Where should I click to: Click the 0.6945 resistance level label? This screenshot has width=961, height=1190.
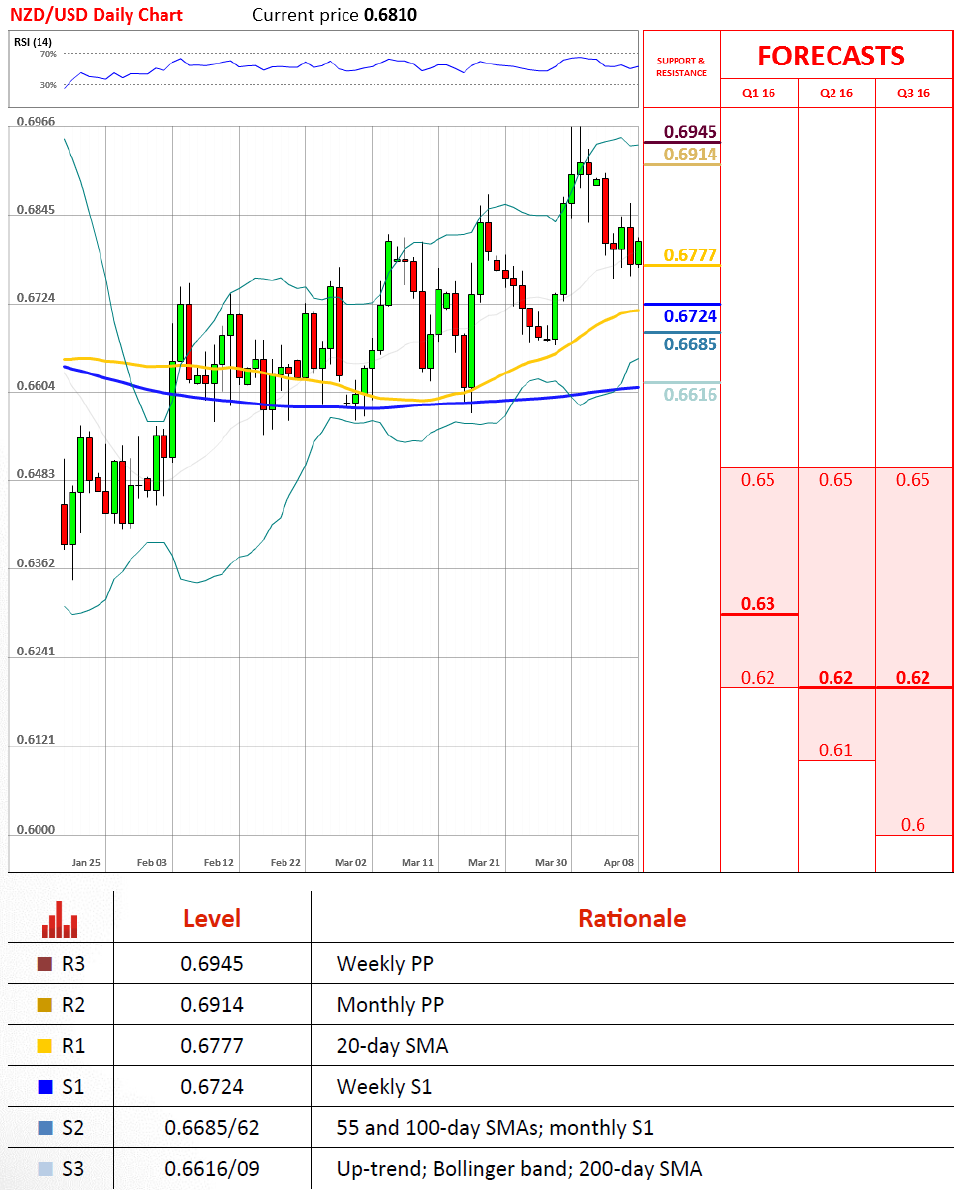(x=690, y=131)
